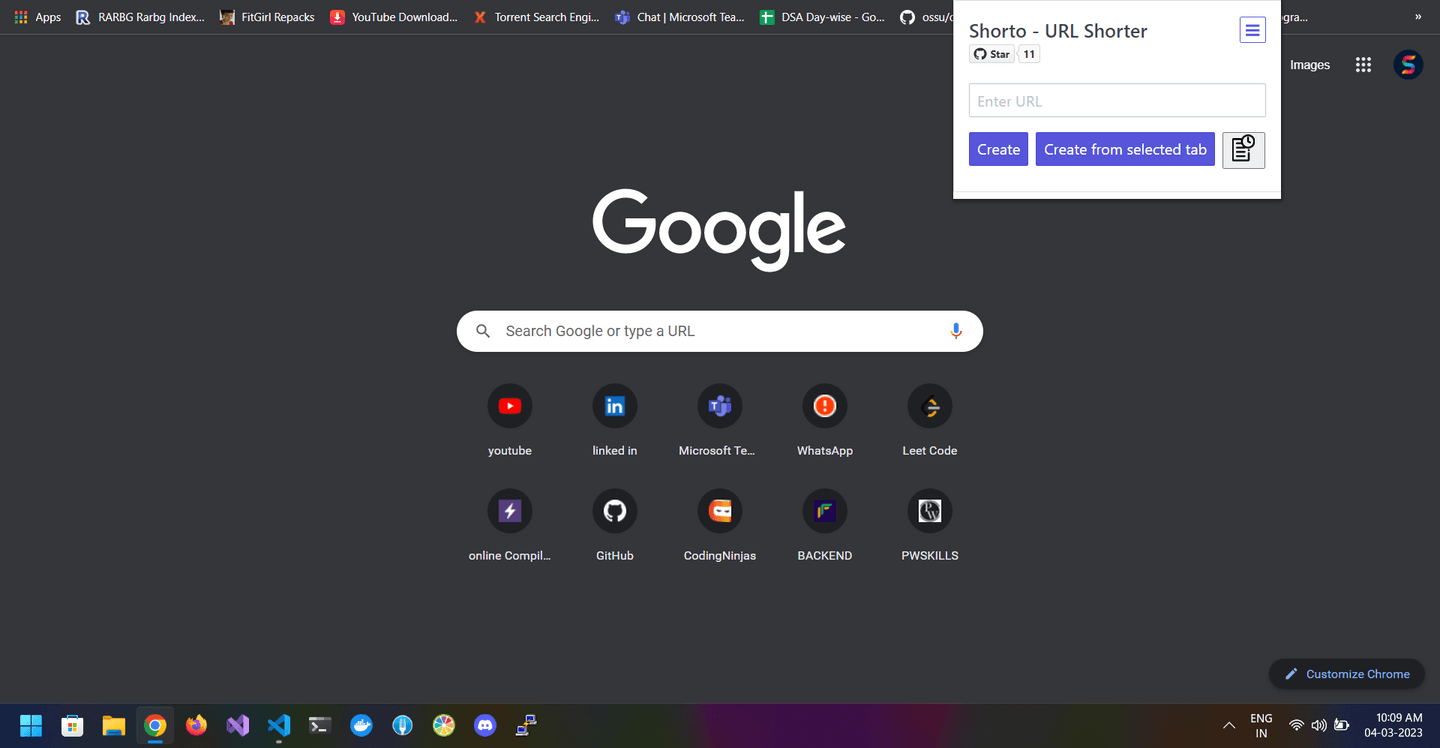This screenshot has width=1440, height=748.
Task: Open the GitHub shortcut tile
Action: tap(615, 525)
